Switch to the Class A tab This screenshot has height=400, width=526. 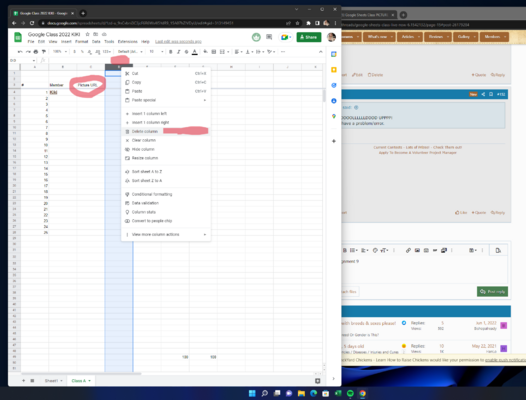click(81, 381)
